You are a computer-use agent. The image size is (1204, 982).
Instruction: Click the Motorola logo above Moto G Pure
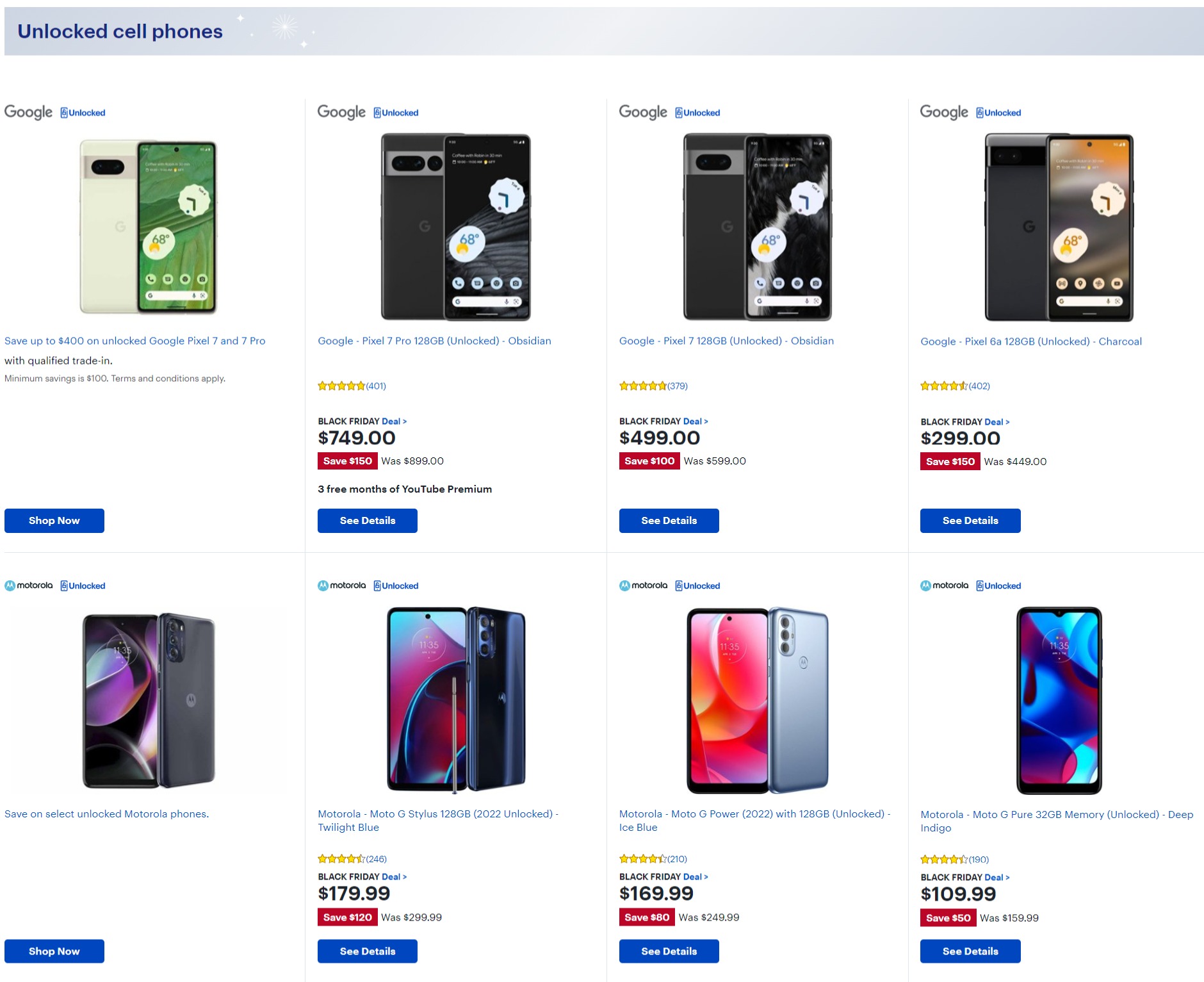(x=944, y=585)
